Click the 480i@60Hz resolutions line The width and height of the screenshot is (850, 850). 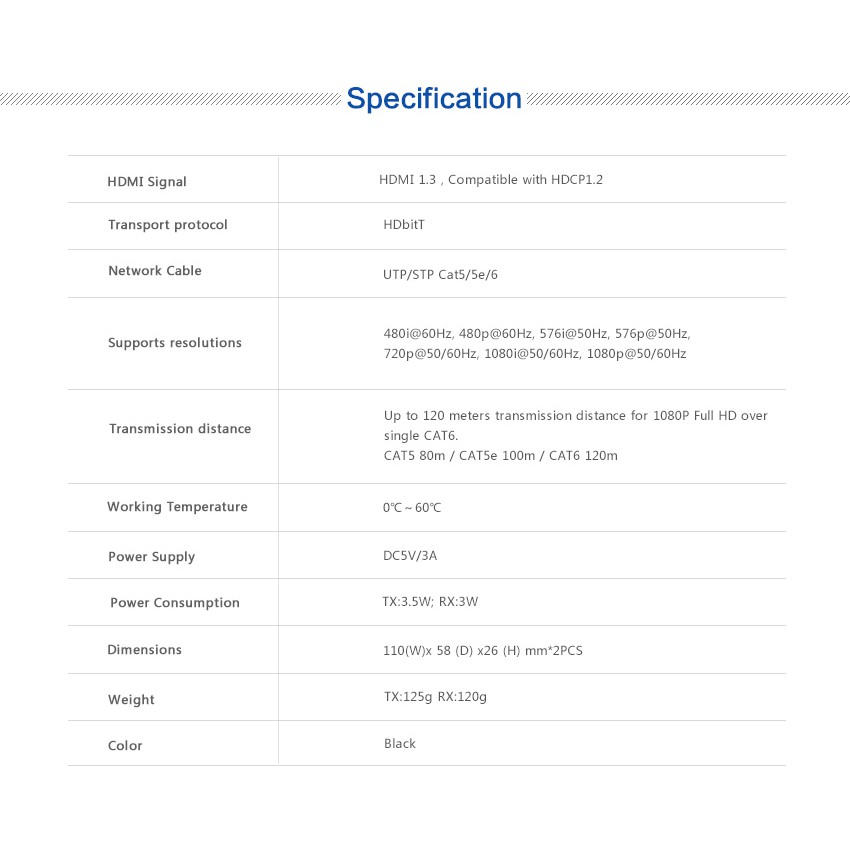pos(537,334)
